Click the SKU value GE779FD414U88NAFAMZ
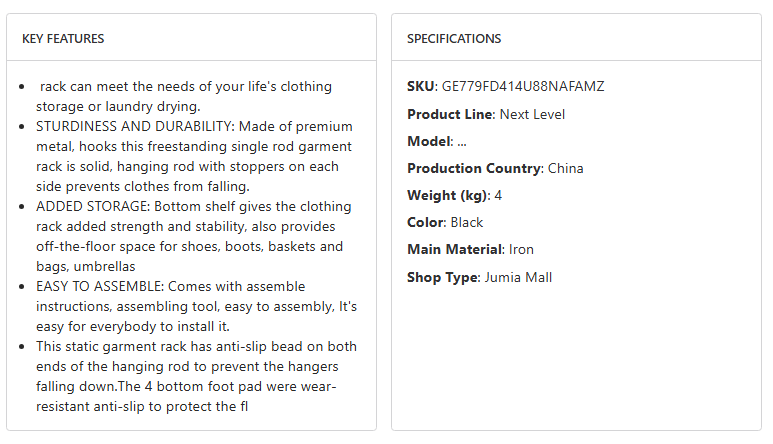Viewport: 773px width, 444px height. pos(523,87)
